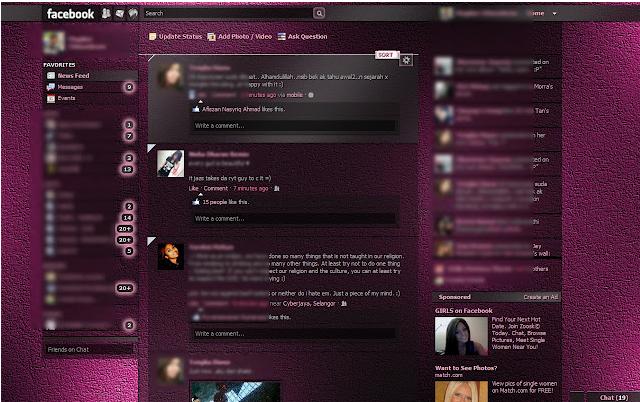The height and width of the screenshot is (402, 640).
Task: Click the sidebar counter badge 14
Action: pos(127,218)
